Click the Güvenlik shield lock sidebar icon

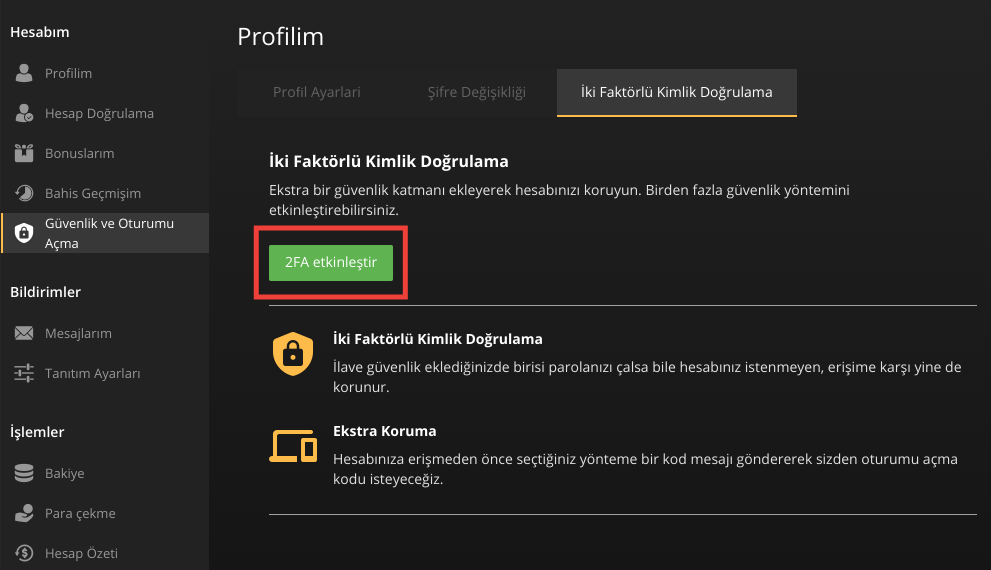point(24,233)
